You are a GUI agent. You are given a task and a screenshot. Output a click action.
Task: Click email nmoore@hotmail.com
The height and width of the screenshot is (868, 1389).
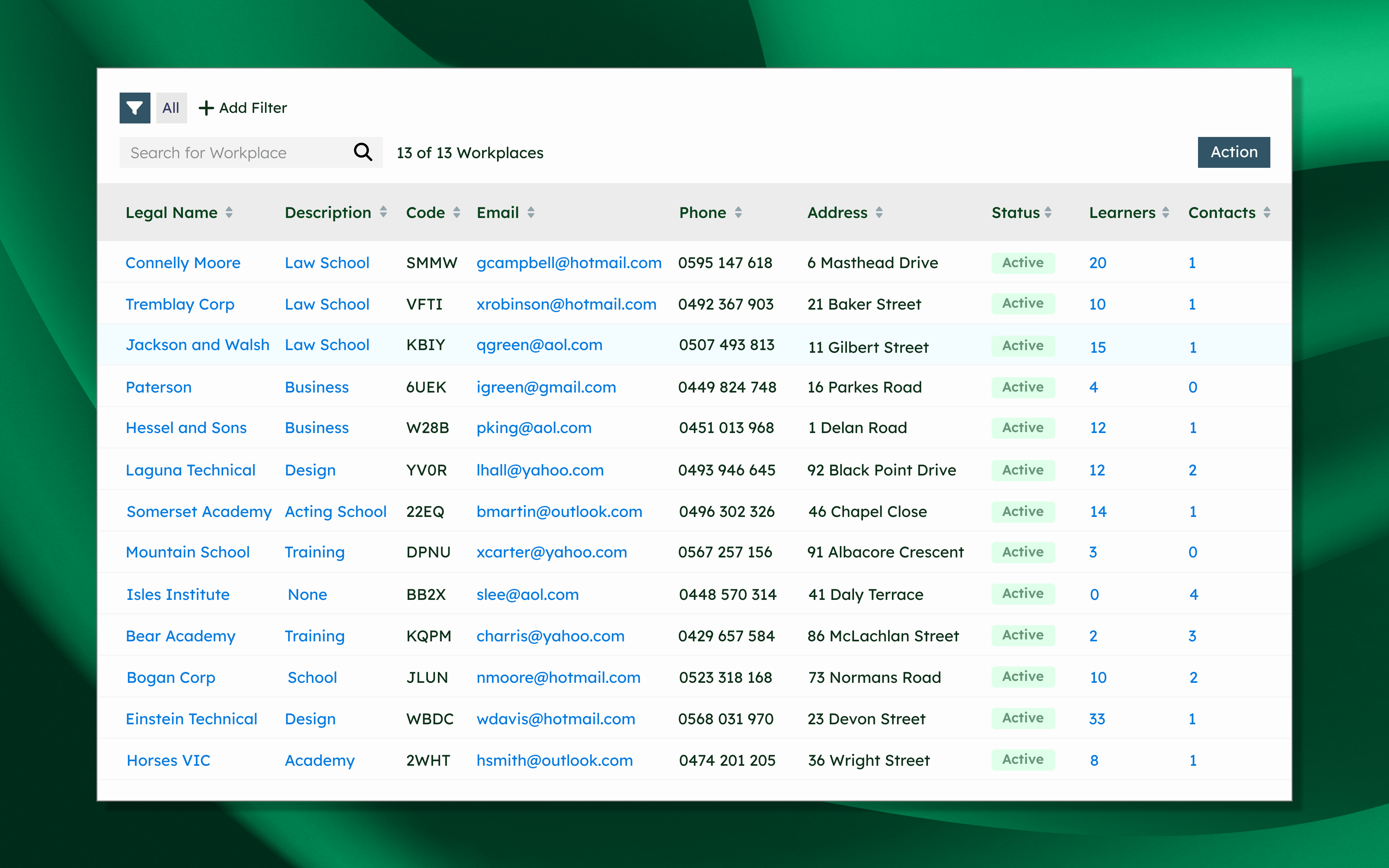click(558, 677)
